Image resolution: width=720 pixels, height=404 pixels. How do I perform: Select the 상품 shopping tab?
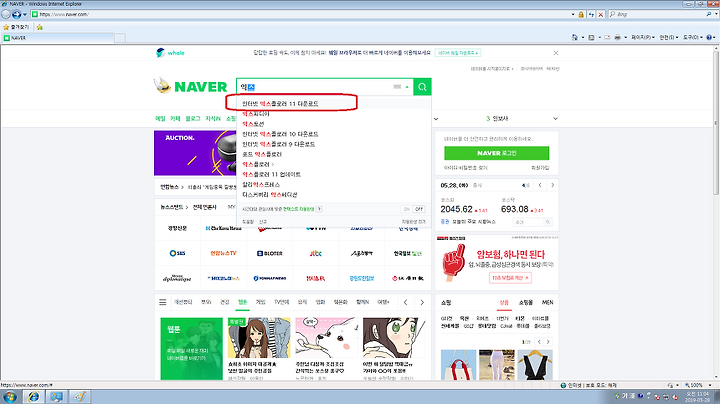coord(504,303)
